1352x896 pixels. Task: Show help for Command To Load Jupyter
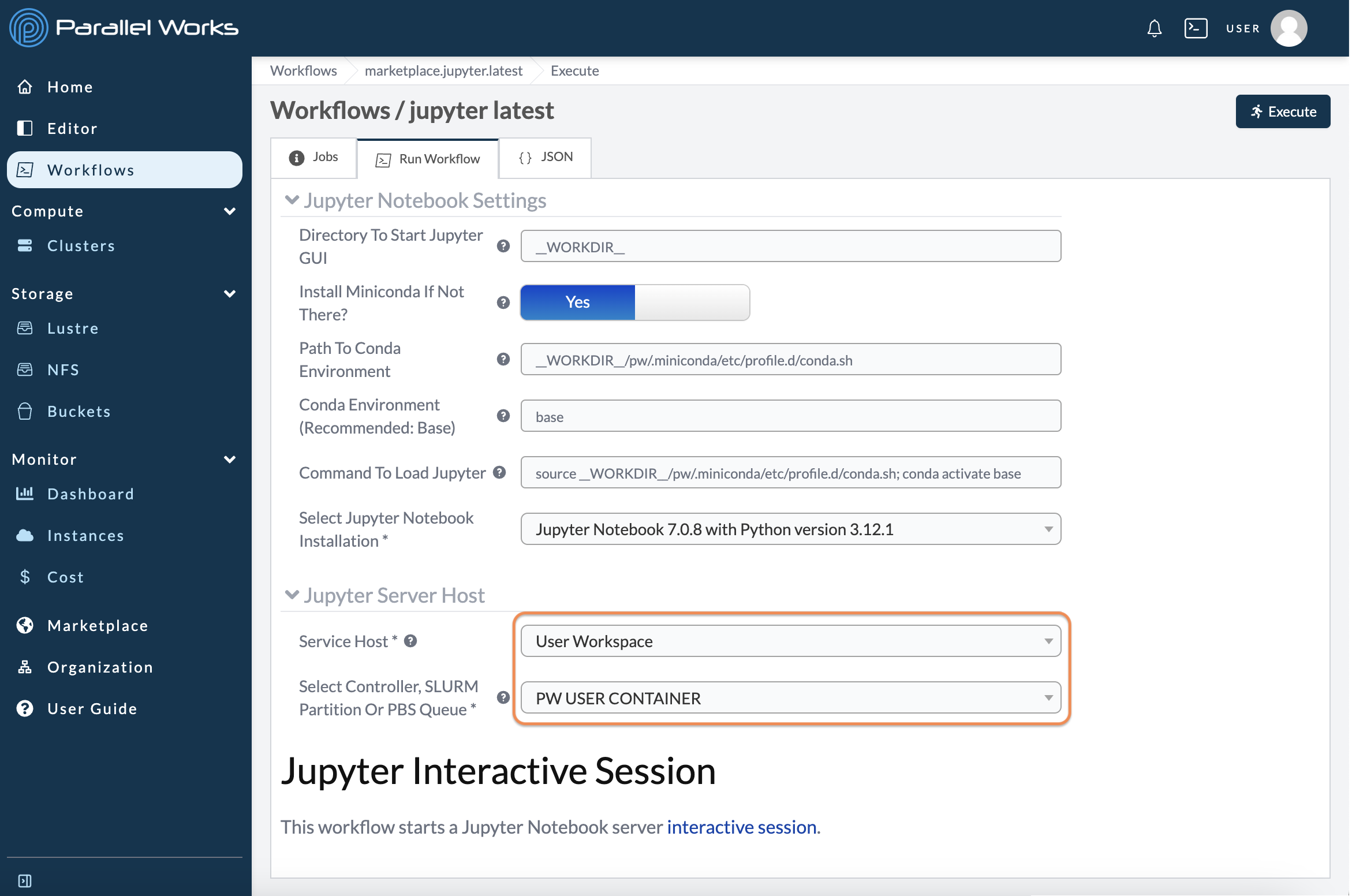[499, 472]
